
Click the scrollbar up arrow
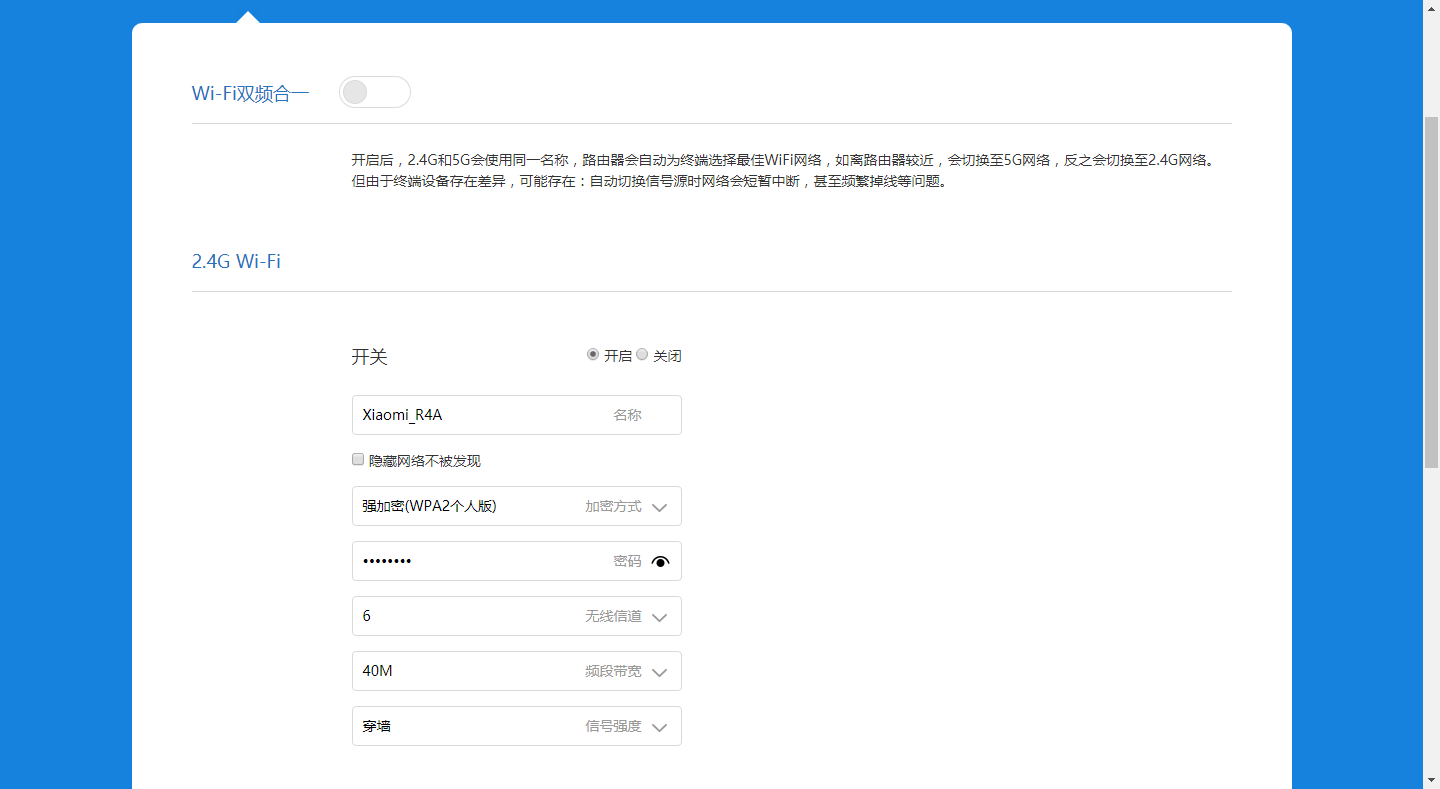pyautogui.click(x=1431, y=8)
